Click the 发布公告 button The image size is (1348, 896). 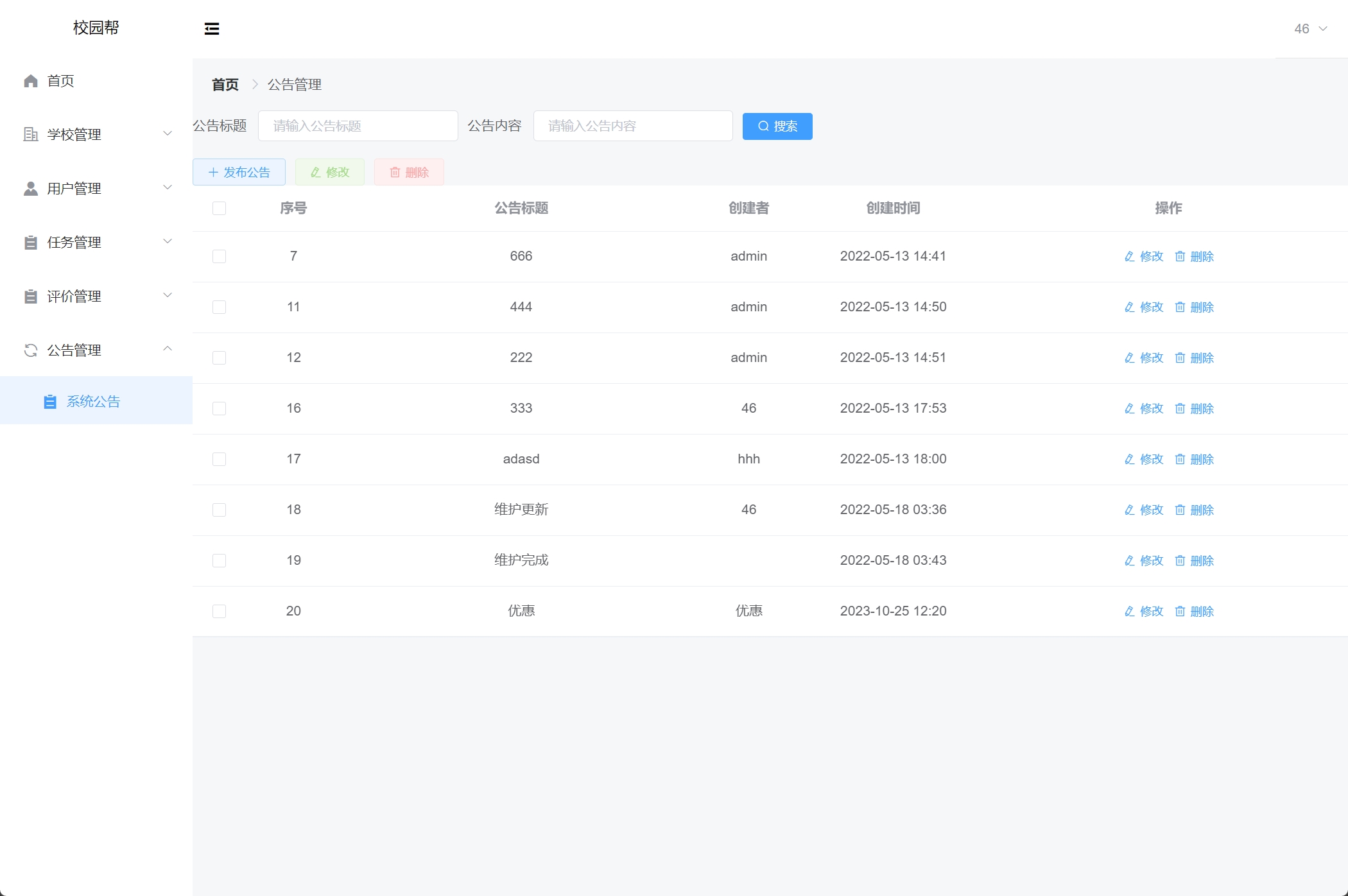pos(239,172)
